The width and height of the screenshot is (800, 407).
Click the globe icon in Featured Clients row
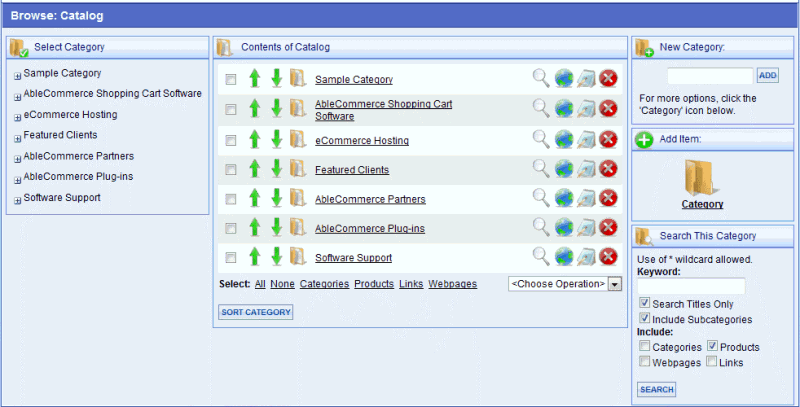point(564,169)
